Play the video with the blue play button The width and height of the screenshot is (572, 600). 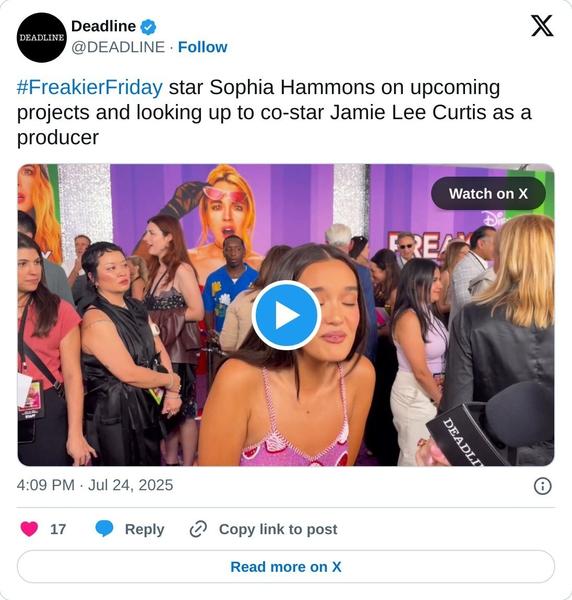(286, 315)
